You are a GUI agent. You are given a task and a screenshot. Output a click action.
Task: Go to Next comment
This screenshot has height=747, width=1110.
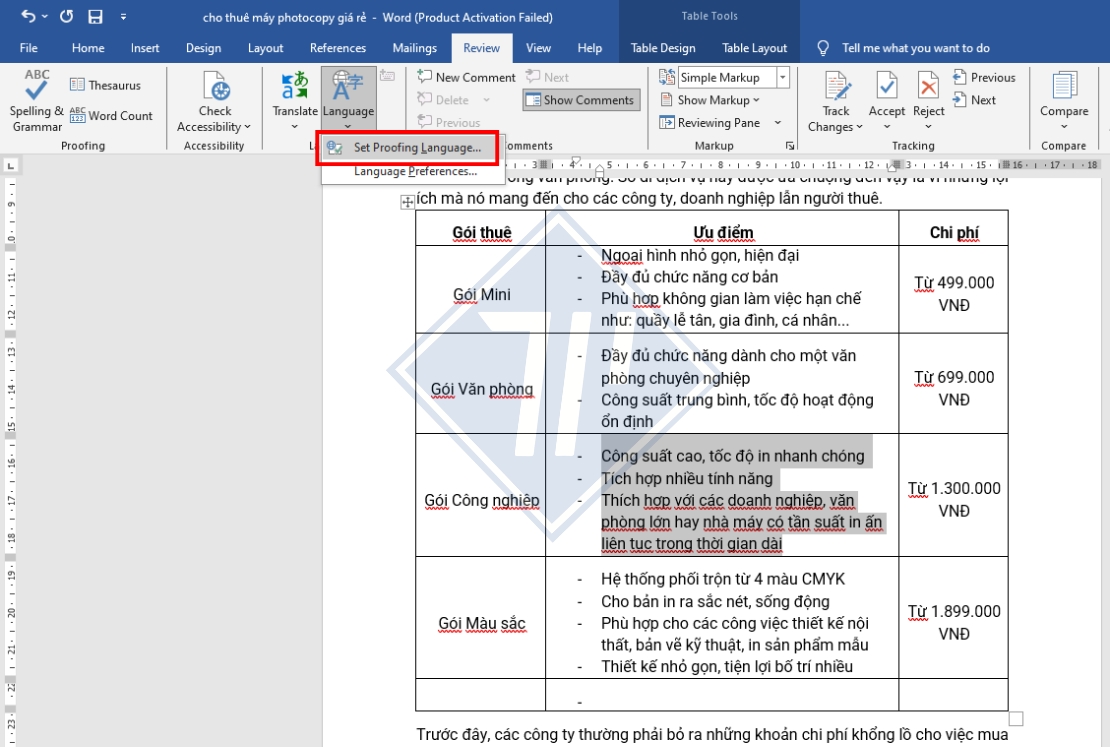point(547,77)
